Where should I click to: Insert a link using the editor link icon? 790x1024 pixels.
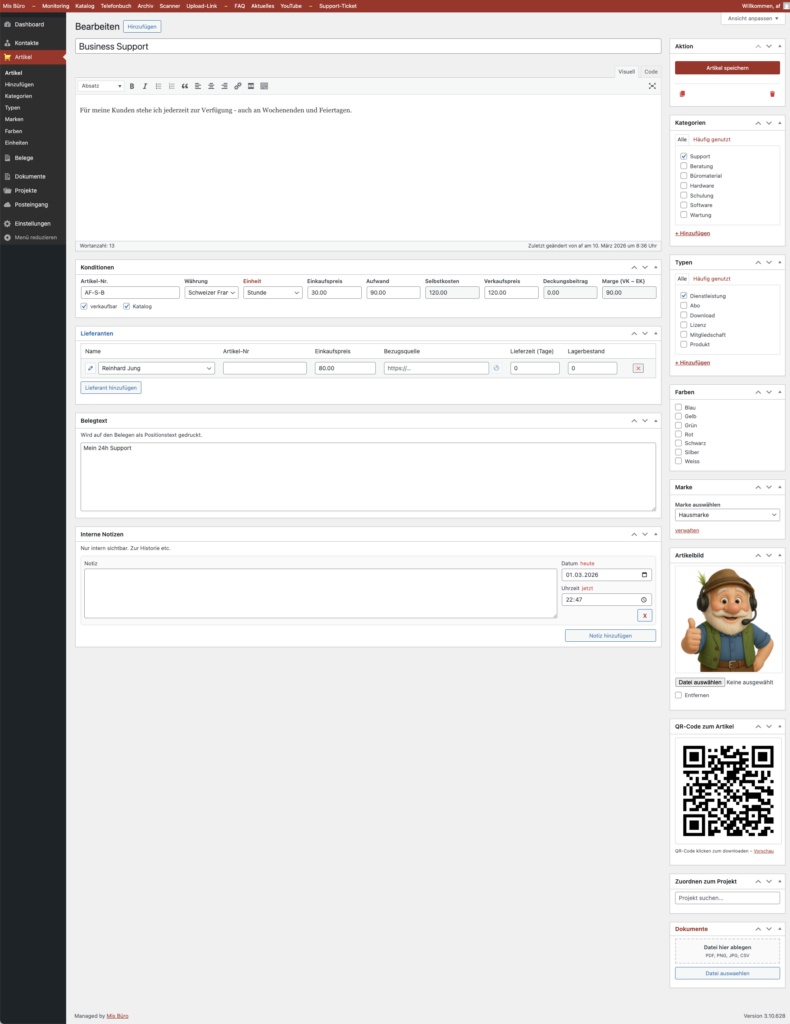click(x=237, y=86)
